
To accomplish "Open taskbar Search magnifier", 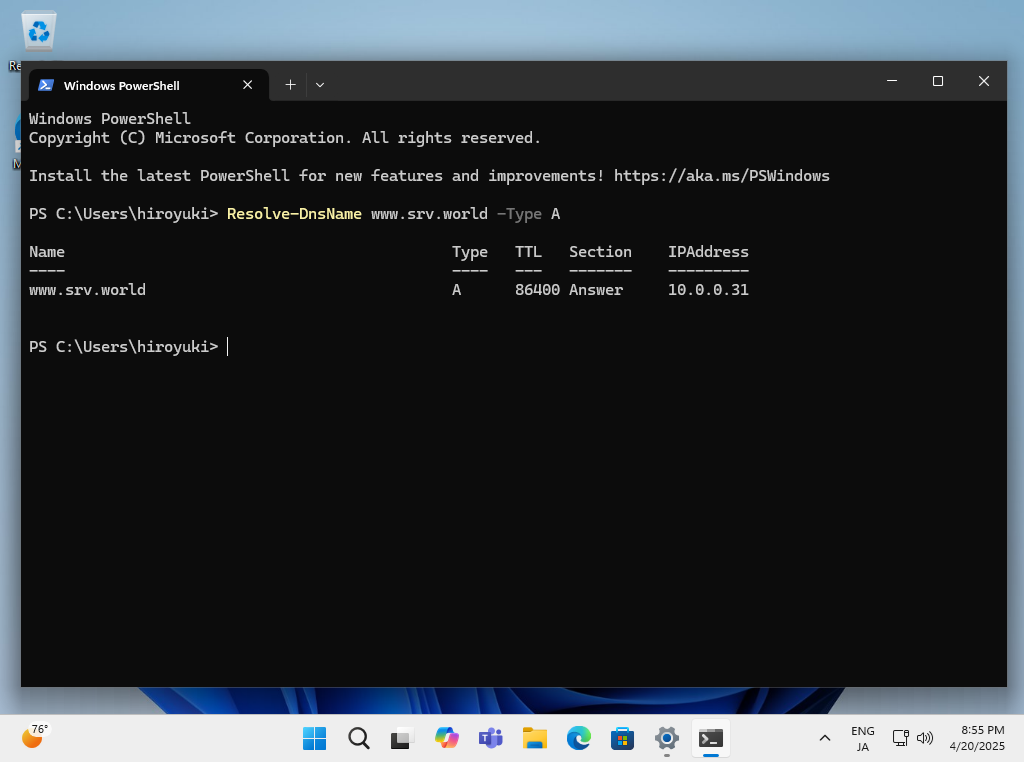I will (358, 739).
